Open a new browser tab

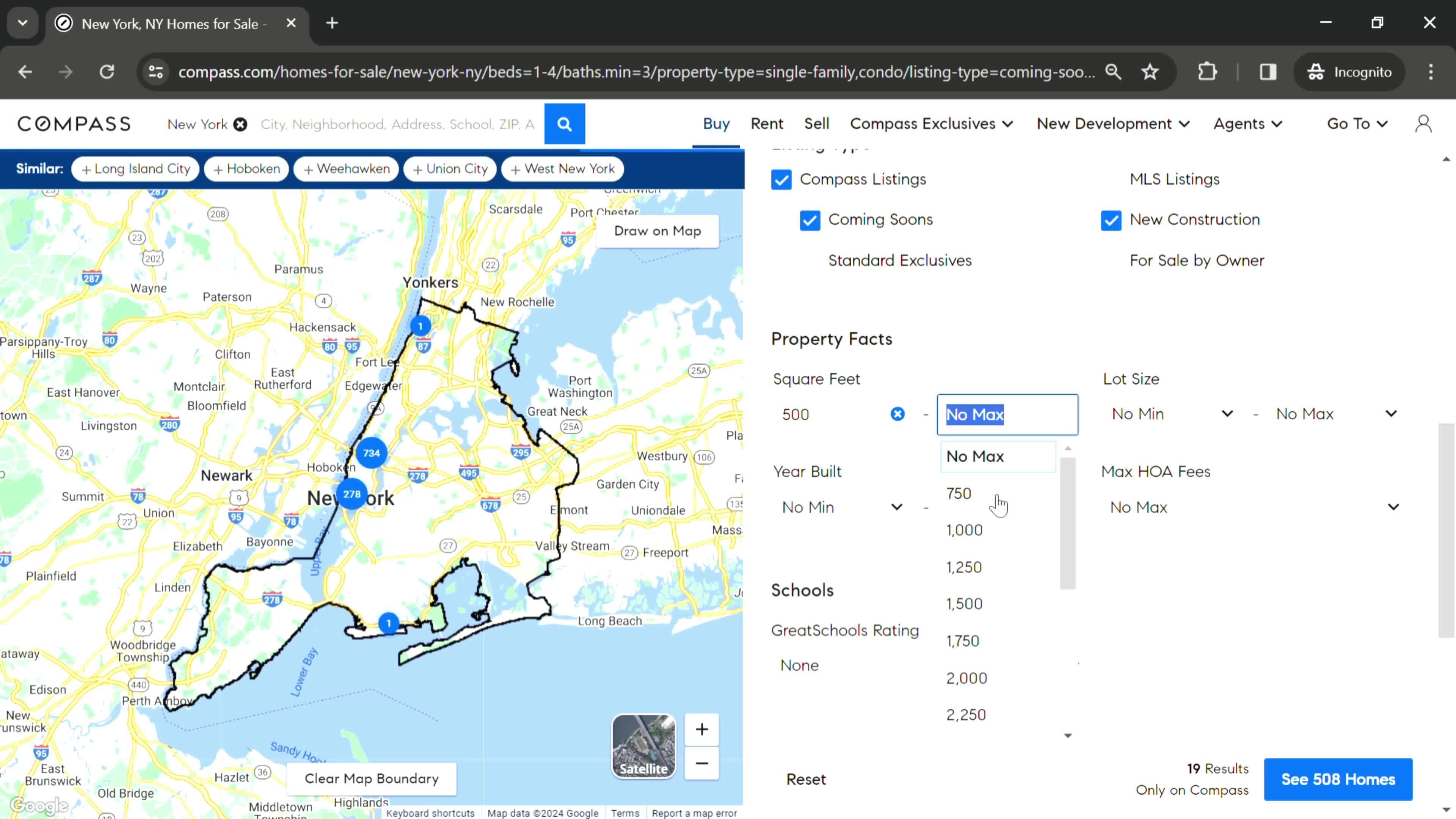pos(333,23)
